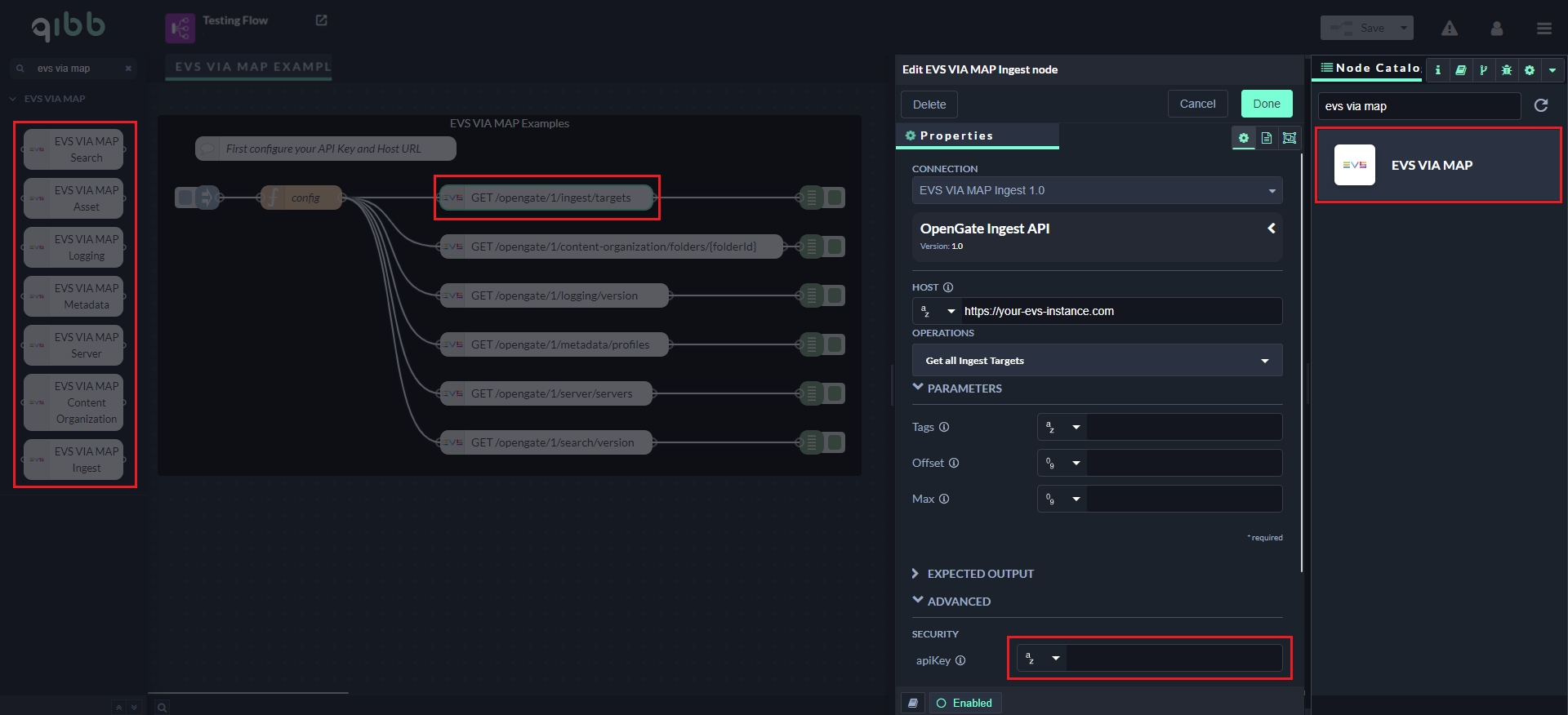Open the hamburger main menu
Screen dimensions: 1568x715
tap(1543, 29)
